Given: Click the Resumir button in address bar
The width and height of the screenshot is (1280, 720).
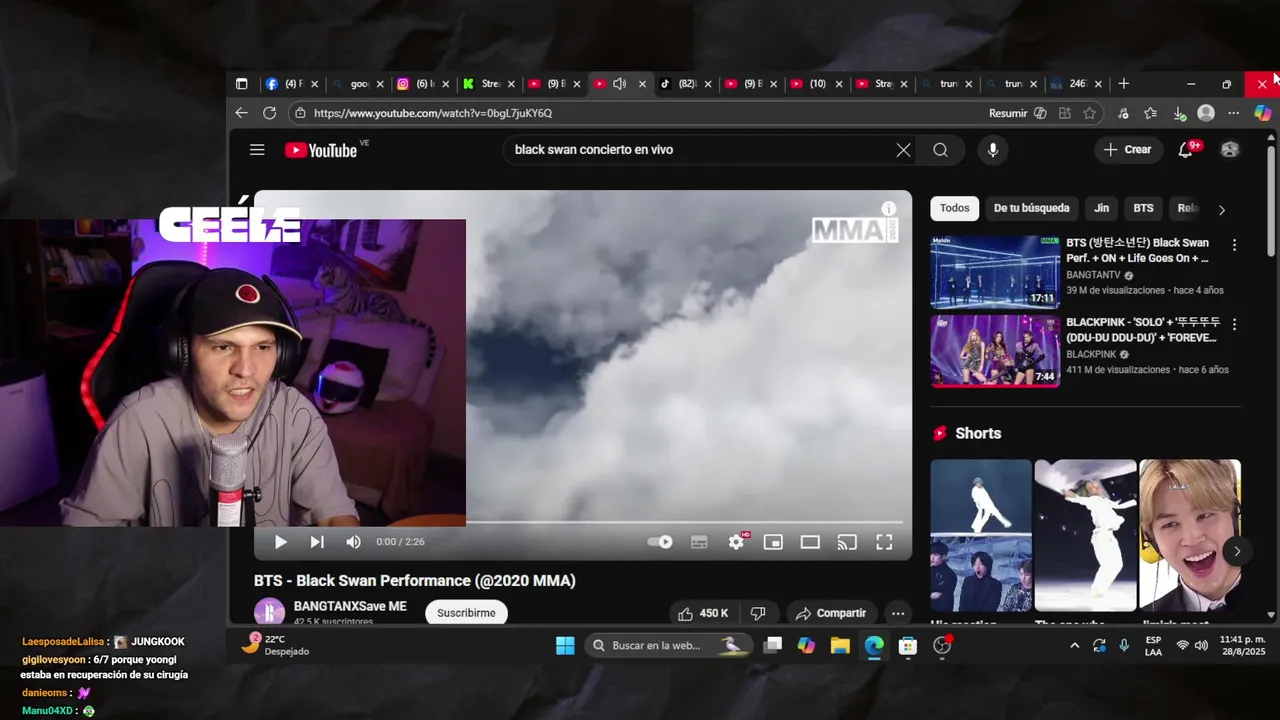Looking at the screenshot, I should coord(1018,113).
